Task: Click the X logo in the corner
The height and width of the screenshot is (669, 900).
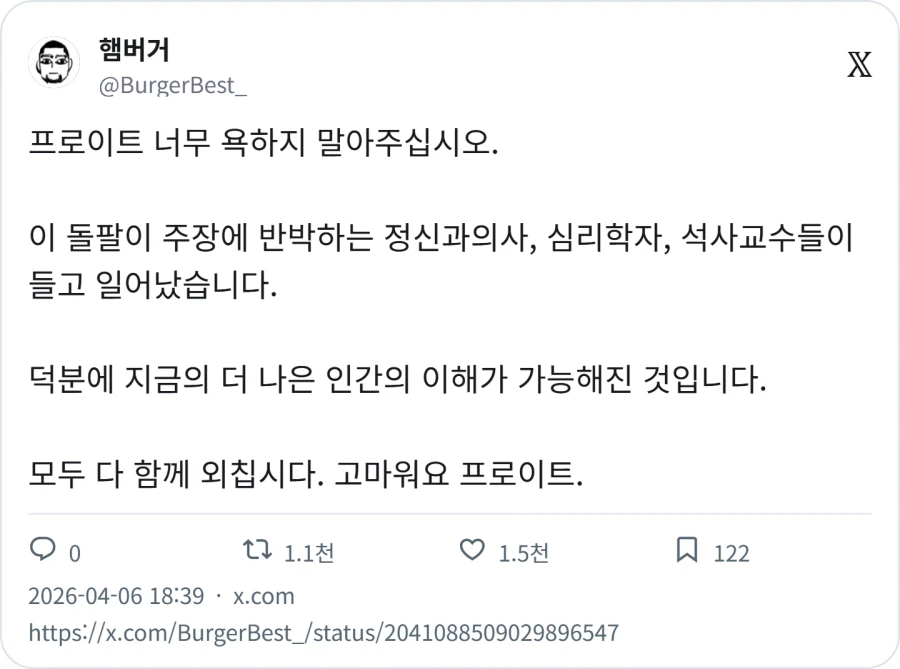Action: coord(860,62)
